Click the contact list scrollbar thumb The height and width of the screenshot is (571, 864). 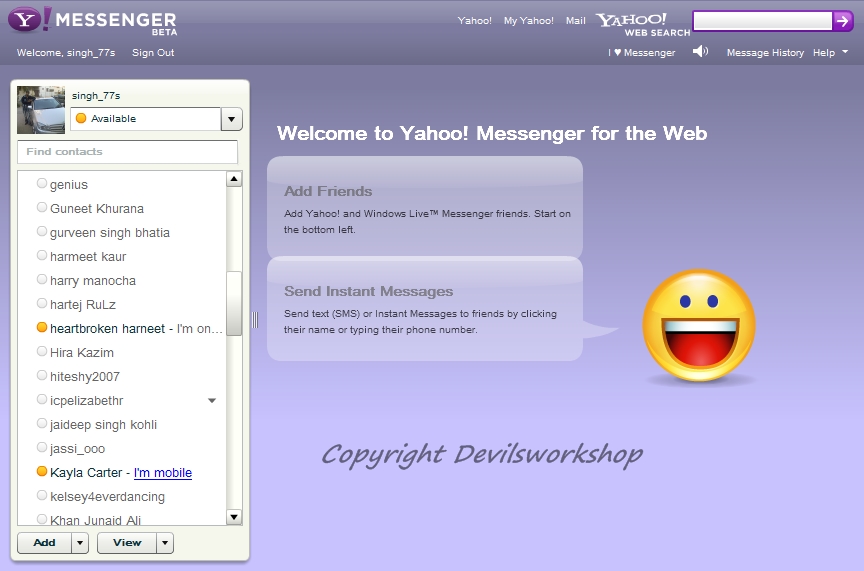point(234,303)
